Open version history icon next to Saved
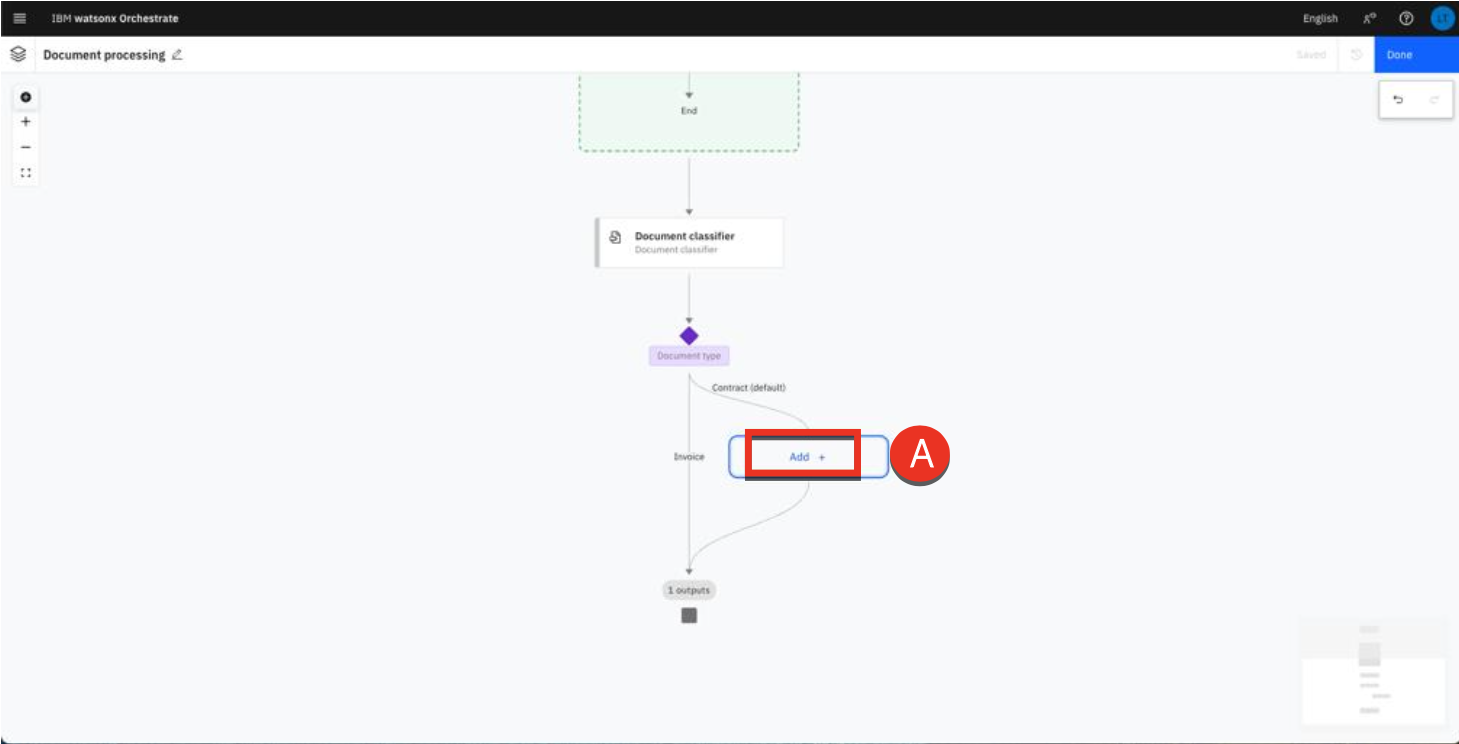The width and height of the screenshot is (1459, 744). (1356, 55)
